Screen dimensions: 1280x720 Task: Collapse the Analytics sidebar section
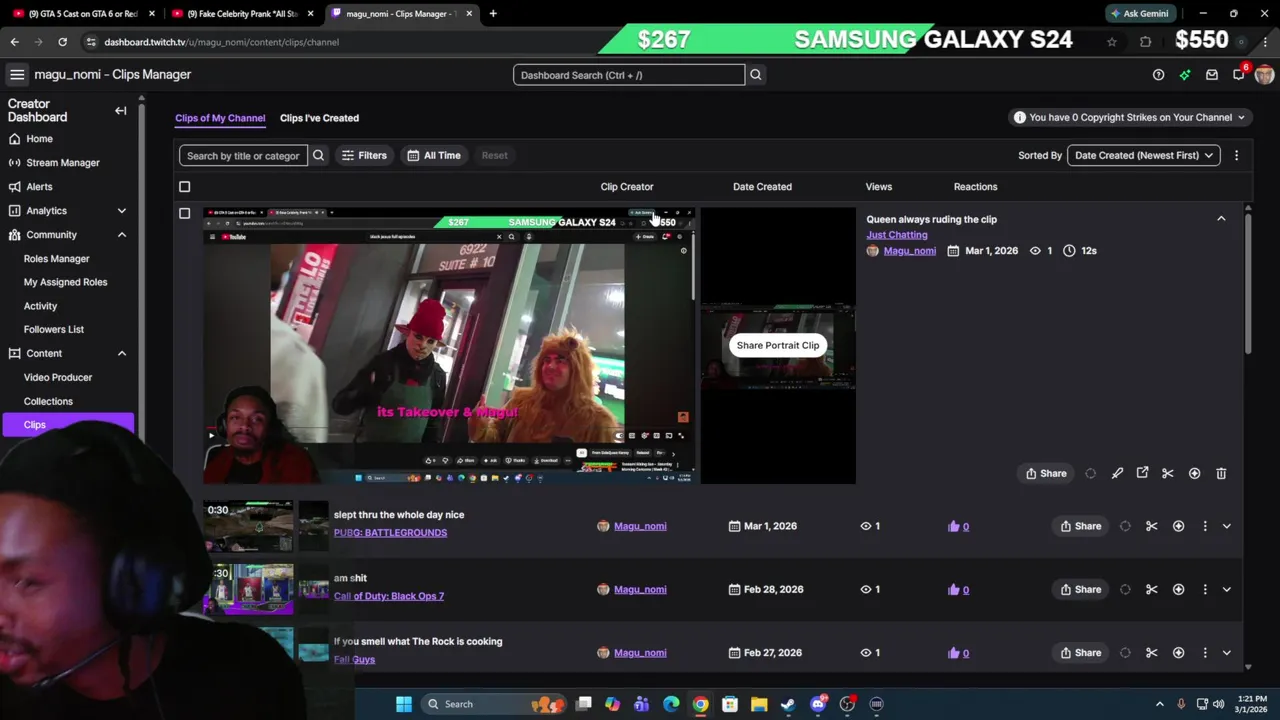click(121, 211)
